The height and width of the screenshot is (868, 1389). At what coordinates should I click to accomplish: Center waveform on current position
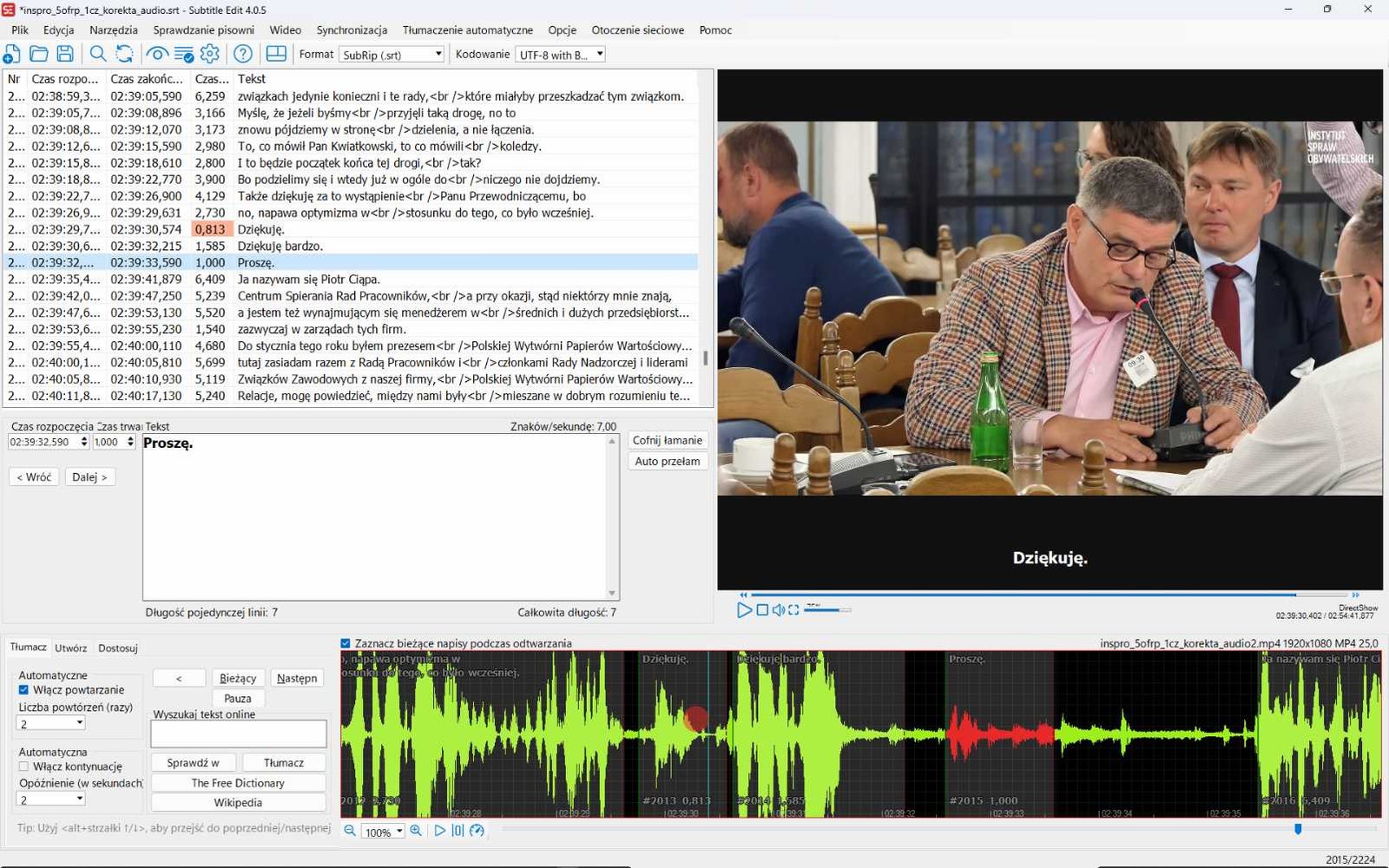458,831
